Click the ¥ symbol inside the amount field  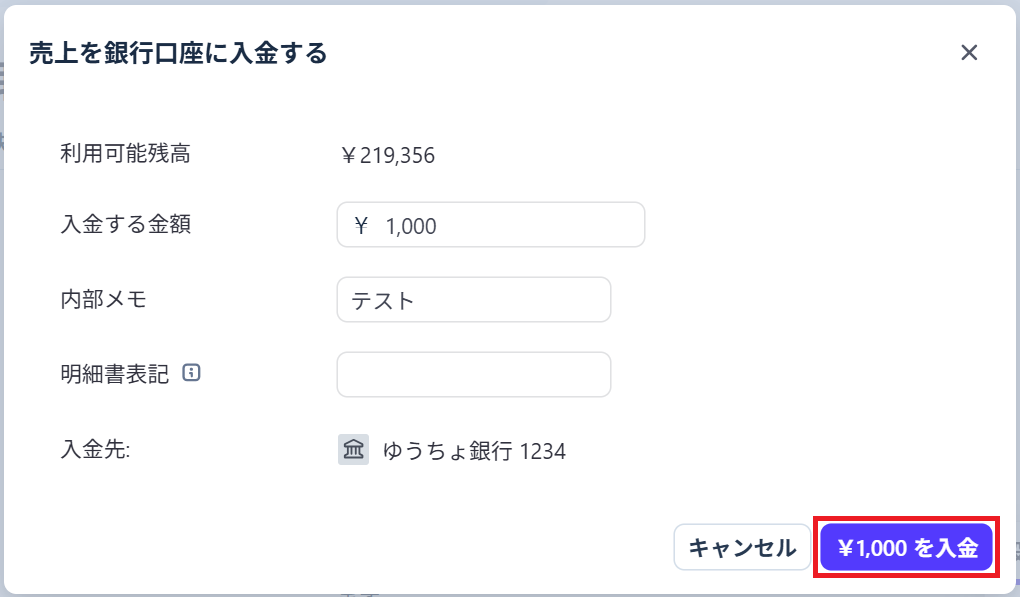coord(361,226)
